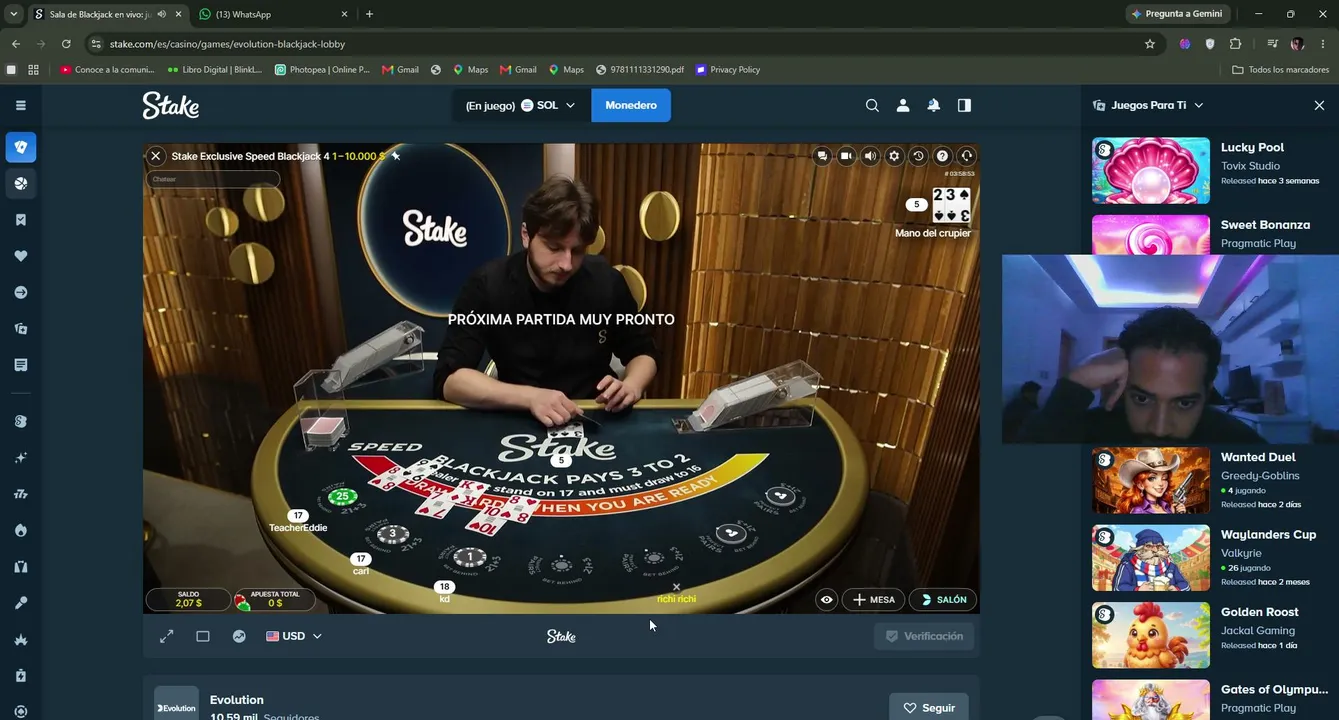
Task: Contact live support via the headset icon
Action: (x=966, y=156)
